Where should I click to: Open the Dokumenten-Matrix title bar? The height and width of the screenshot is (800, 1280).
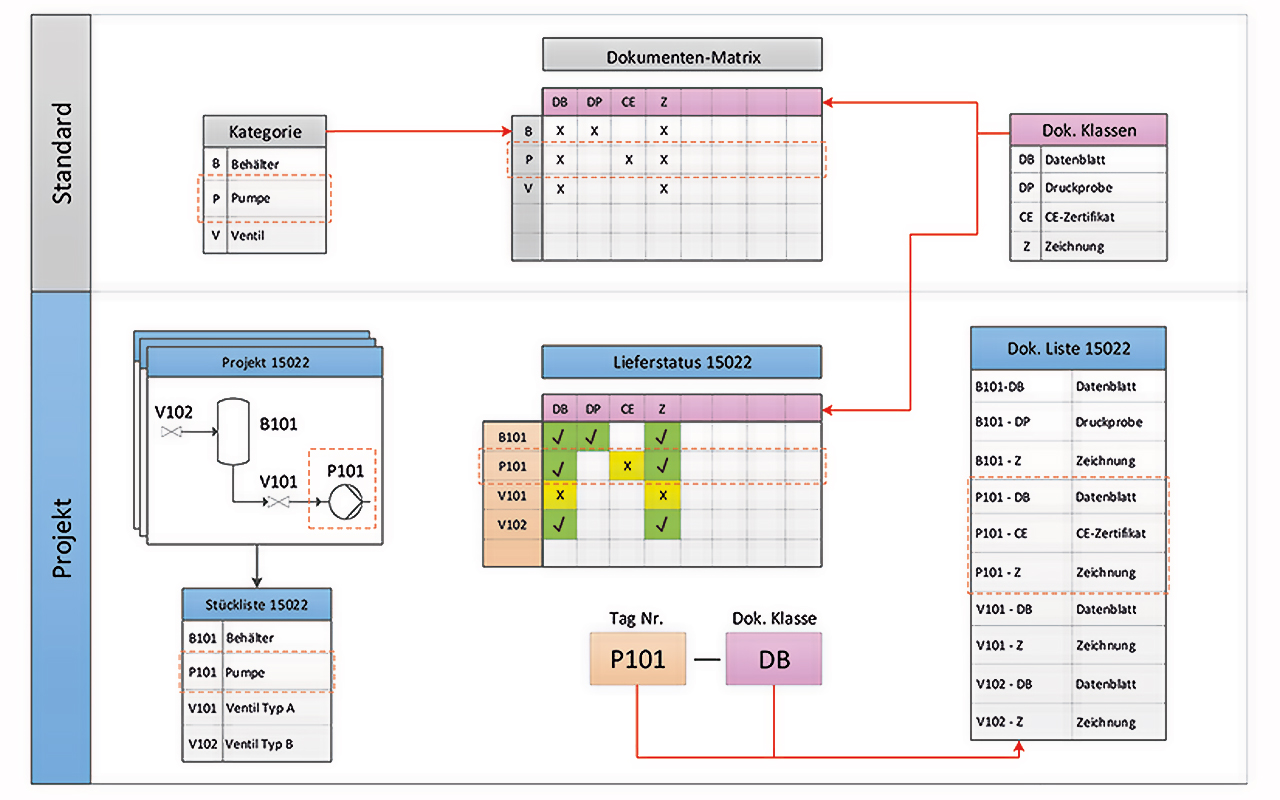681,54
